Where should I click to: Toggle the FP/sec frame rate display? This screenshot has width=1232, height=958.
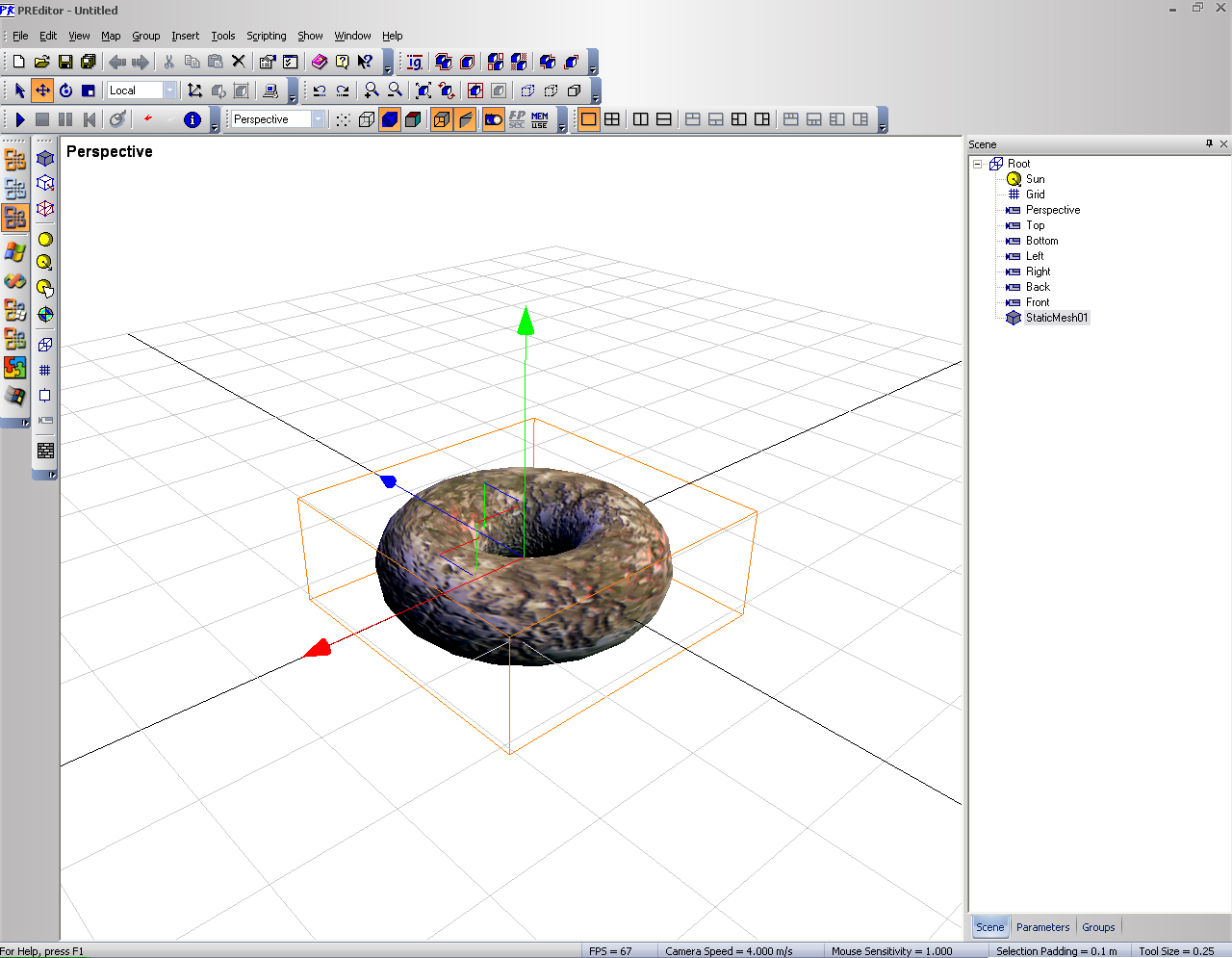(517, 119)
